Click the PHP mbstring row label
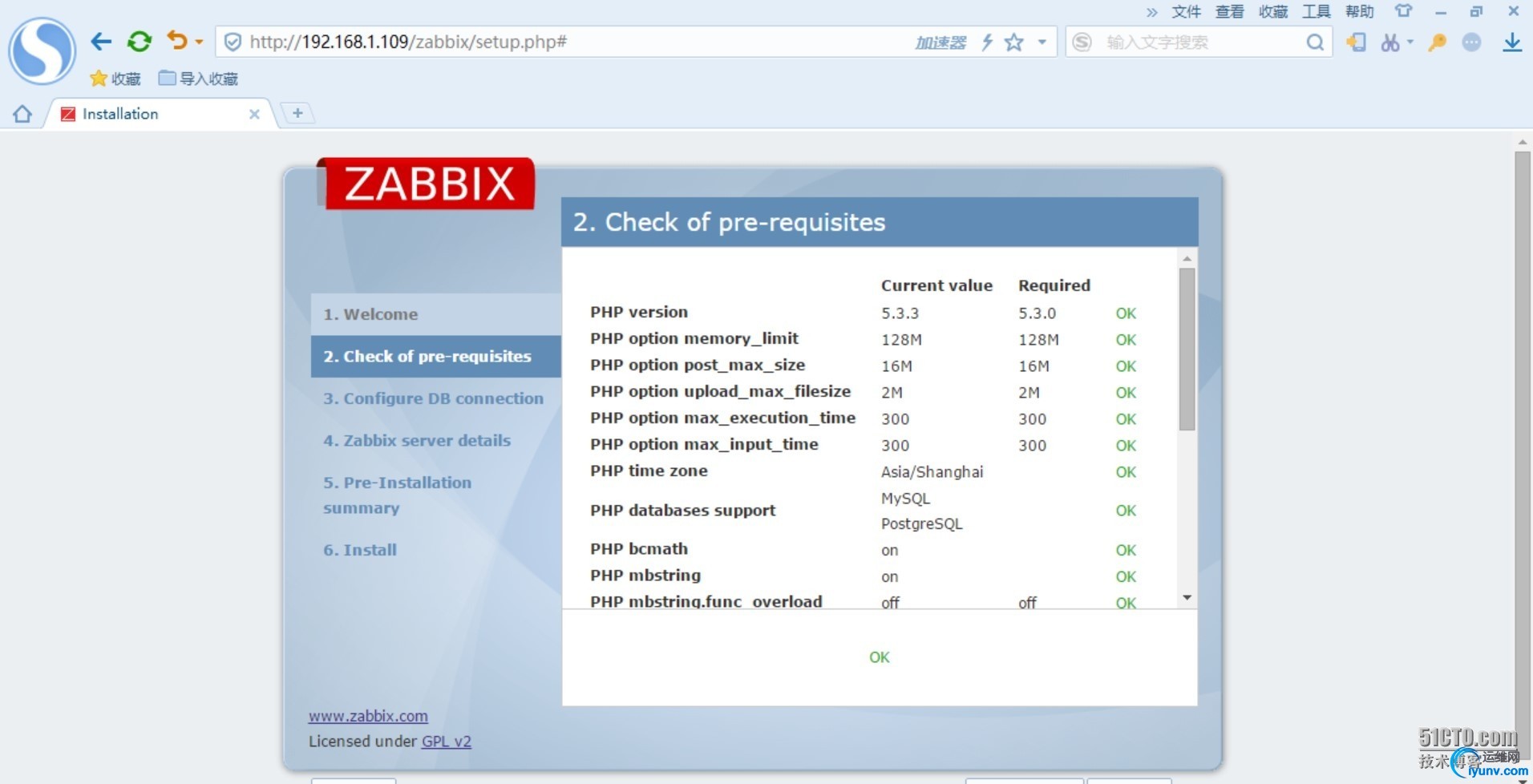 [x=645, y=575]
